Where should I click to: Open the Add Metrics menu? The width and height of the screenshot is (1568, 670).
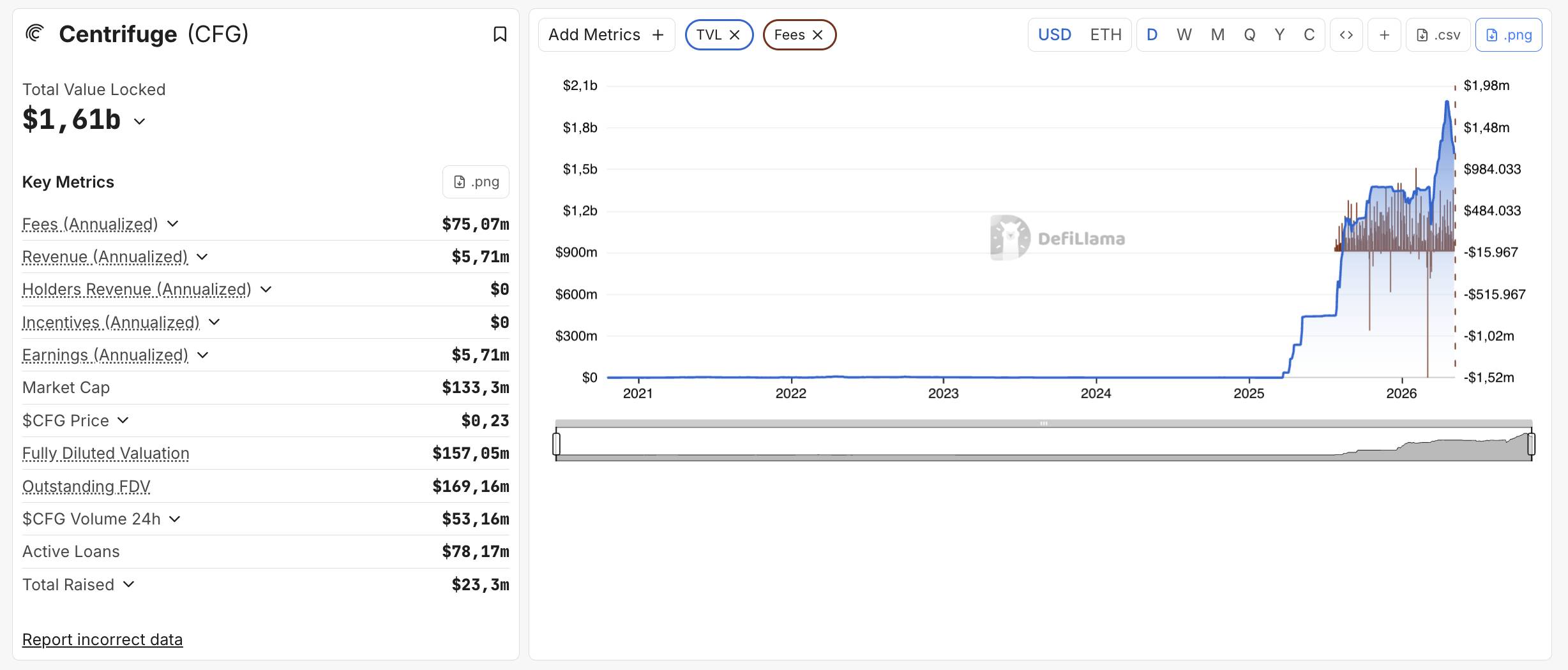coord(607,34)
